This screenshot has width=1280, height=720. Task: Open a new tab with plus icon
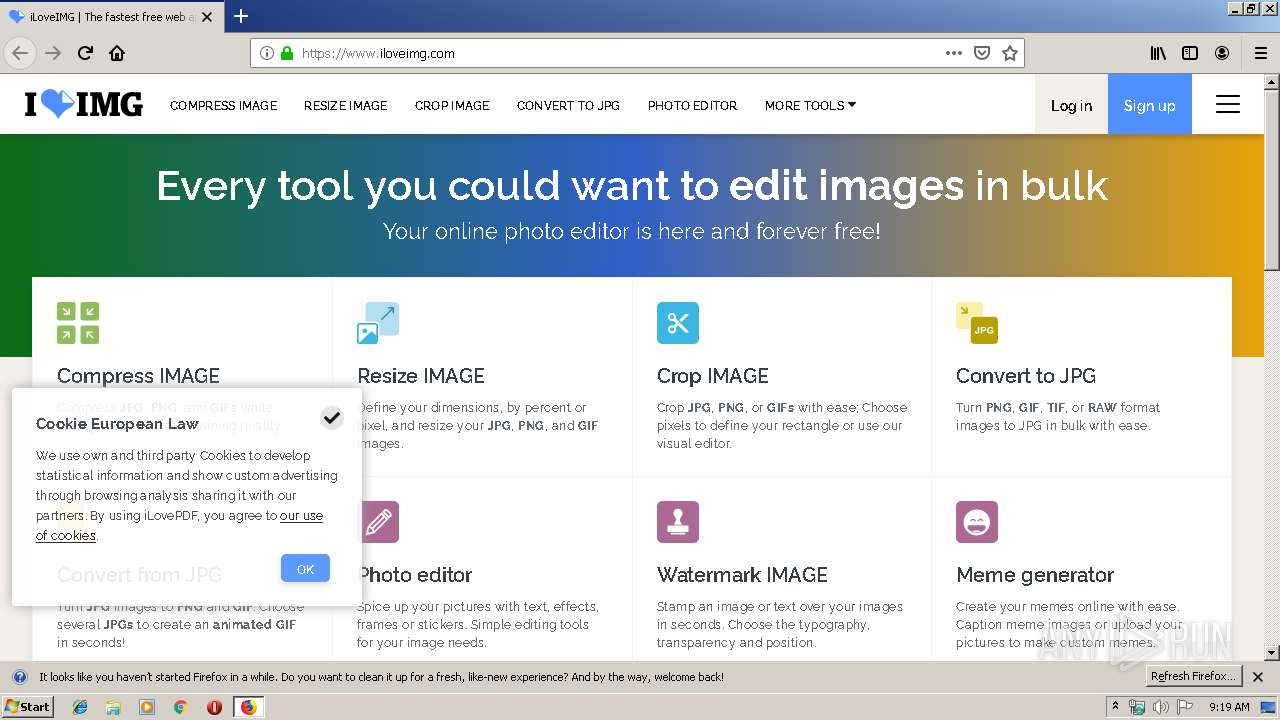point(241,16)
